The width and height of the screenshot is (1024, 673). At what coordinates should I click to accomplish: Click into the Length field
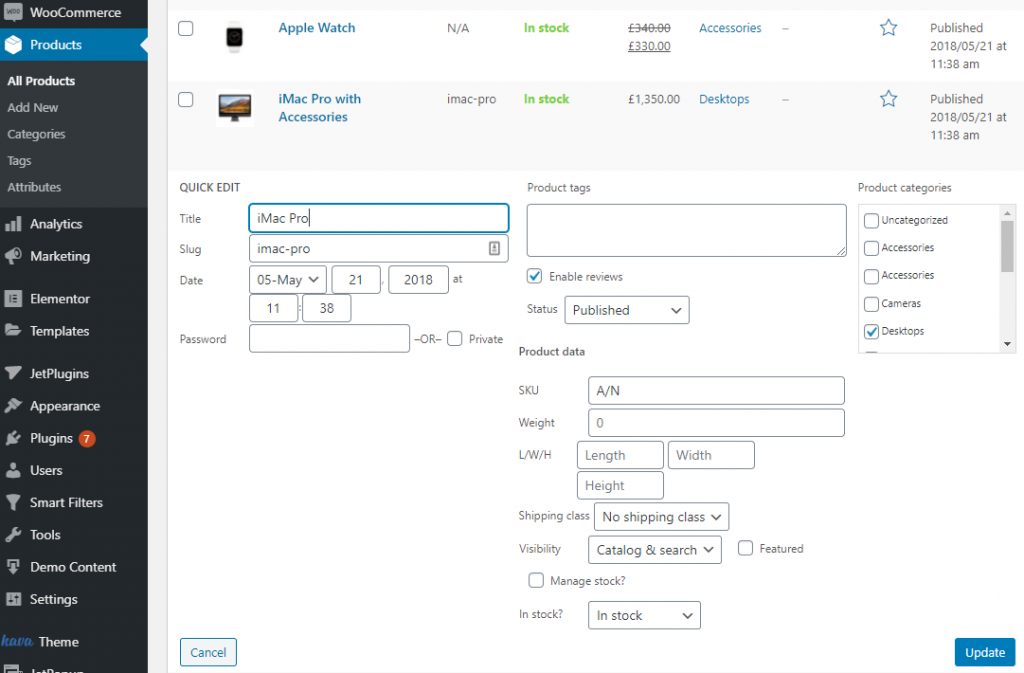(620, 455)
